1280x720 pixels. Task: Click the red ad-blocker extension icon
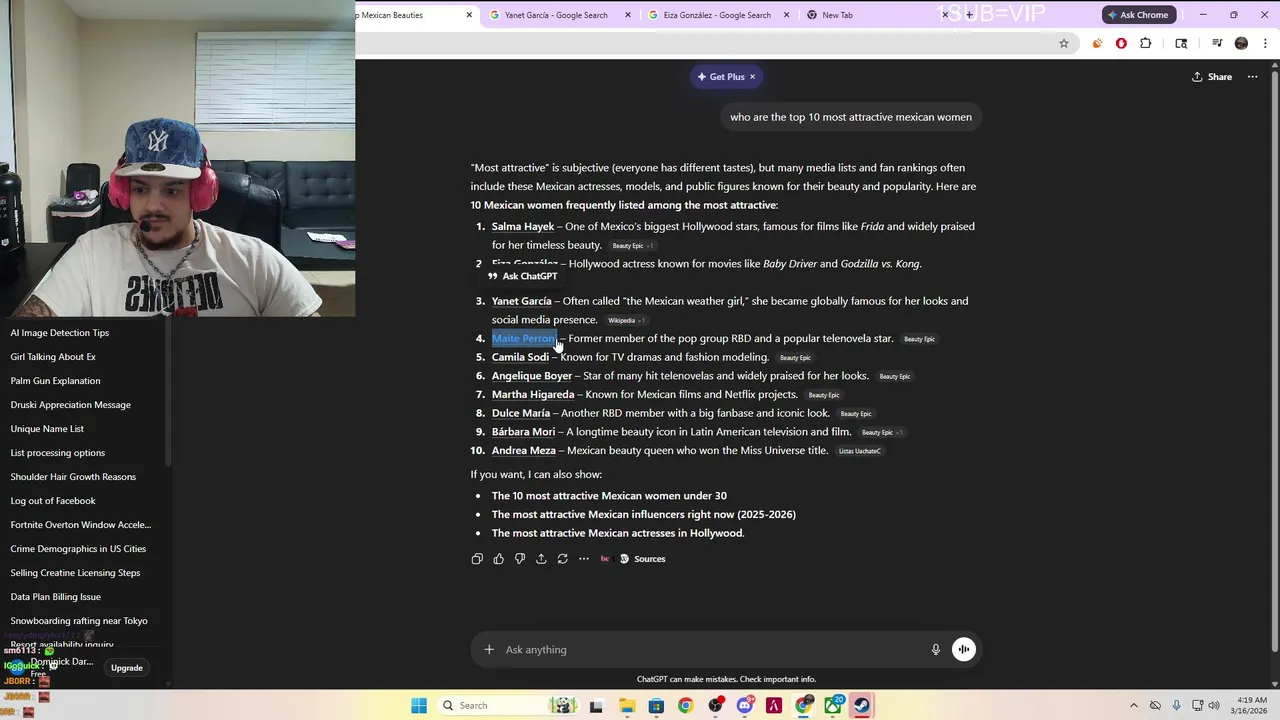pyautogui.click(x=1121, y=43)
